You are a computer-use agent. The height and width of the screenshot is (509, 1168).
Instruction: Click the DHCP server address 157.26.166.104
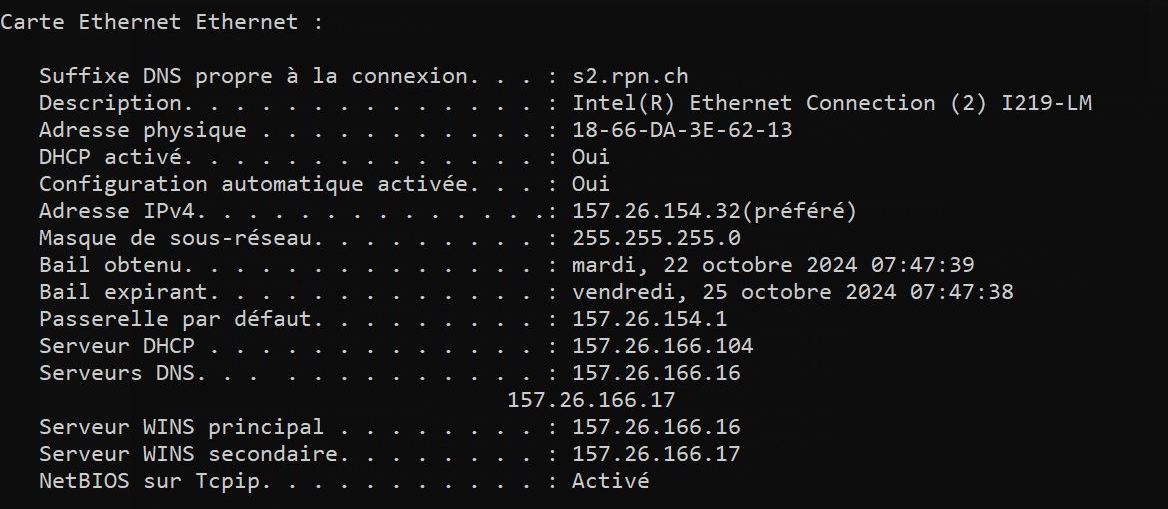coord(662,346)
